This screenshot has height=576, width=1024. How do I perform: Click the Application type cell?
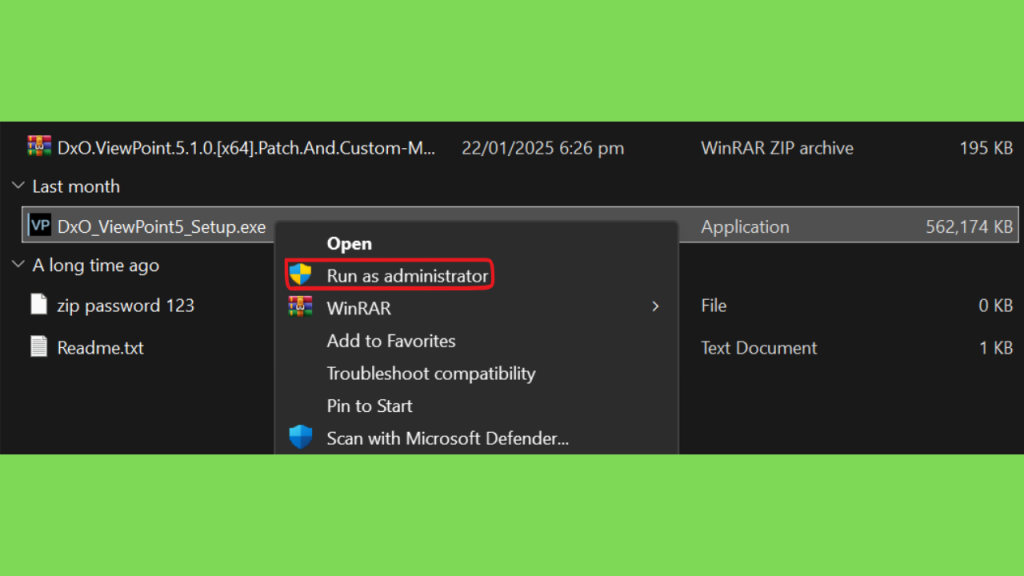pyautogui.click(x=745, y=227)
